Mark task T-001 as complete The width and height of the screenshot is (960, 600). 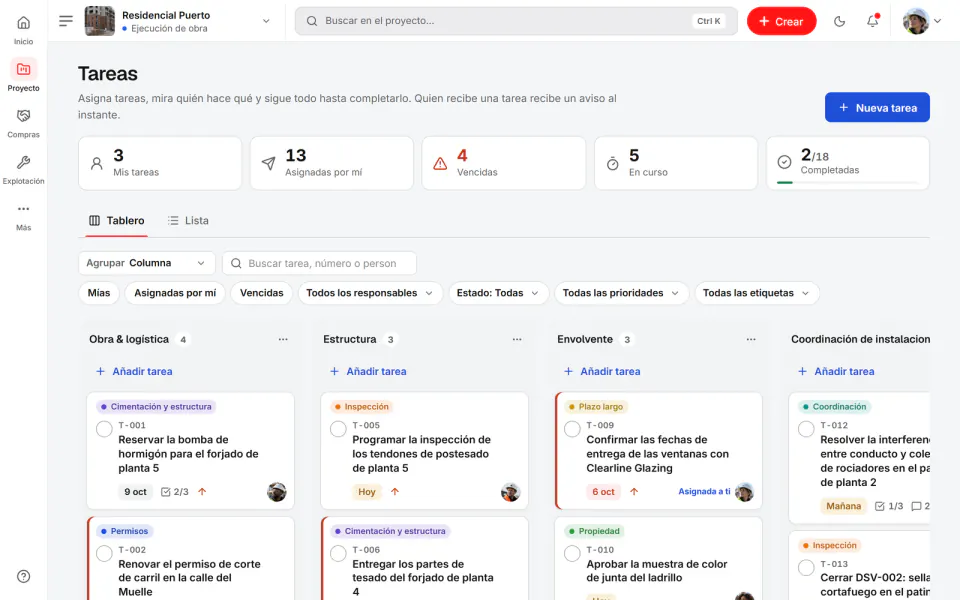coord(104,429)
